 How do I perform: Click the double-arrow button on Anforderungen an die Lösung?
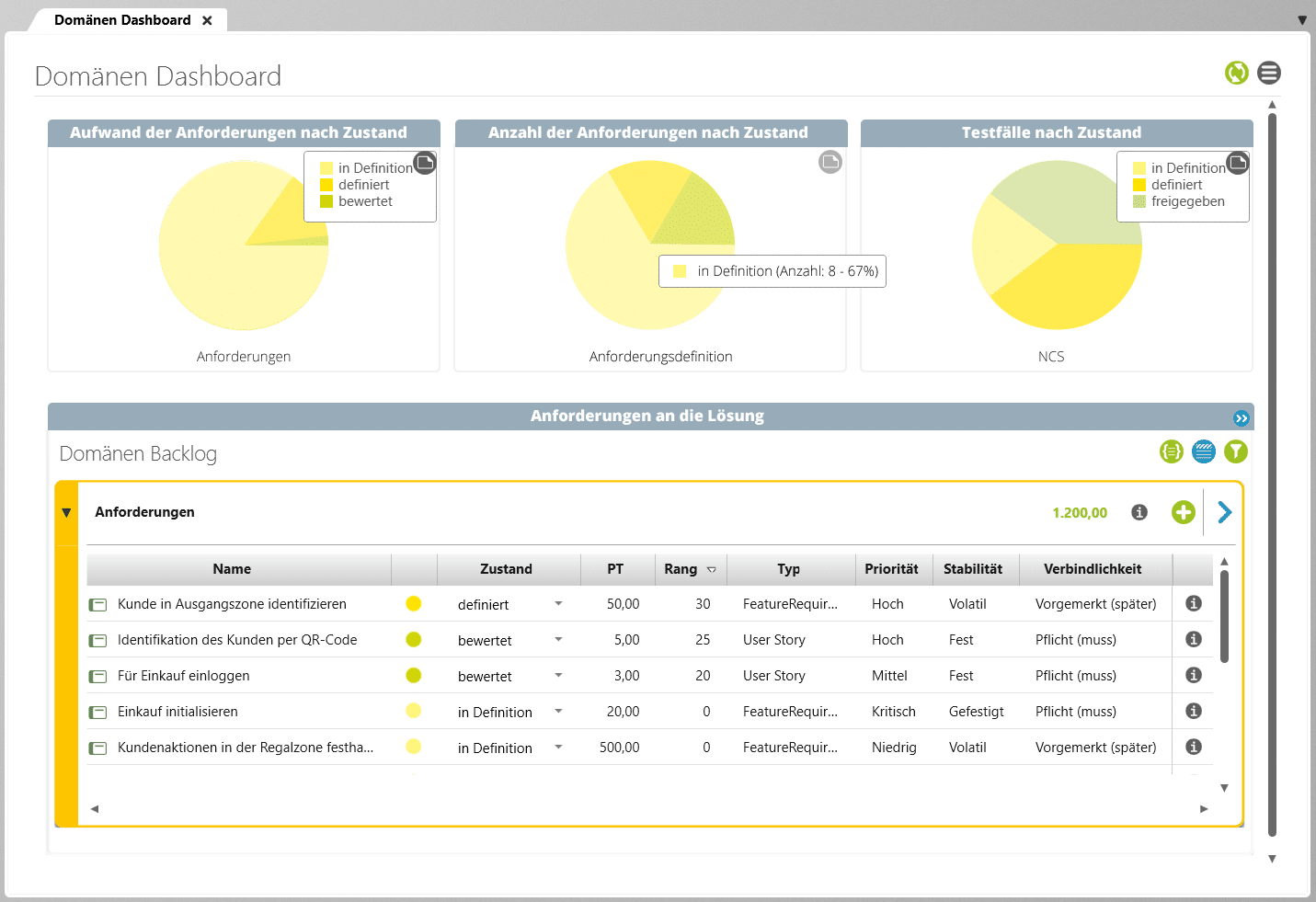(1241, 418)
